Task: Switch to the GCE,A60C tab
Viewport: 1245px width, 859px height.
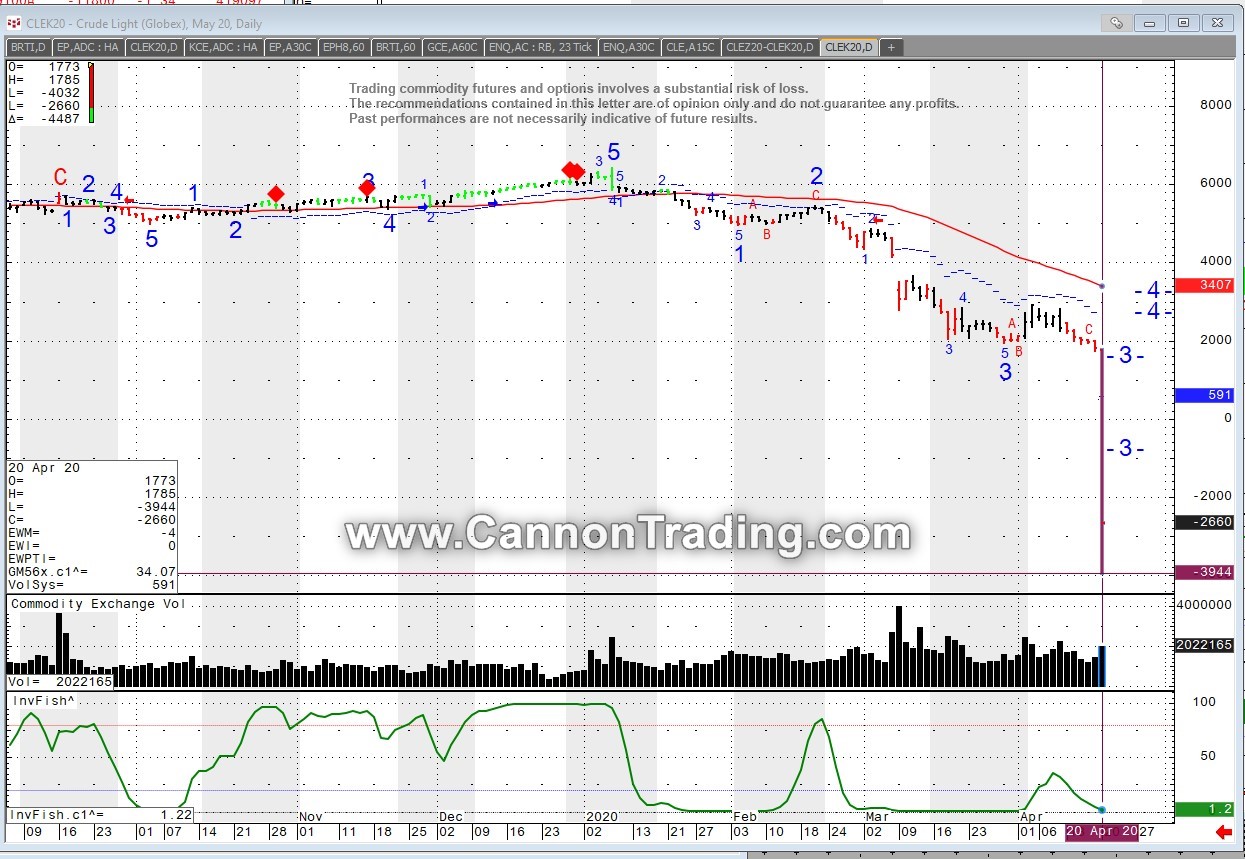Action: point(452,47)
